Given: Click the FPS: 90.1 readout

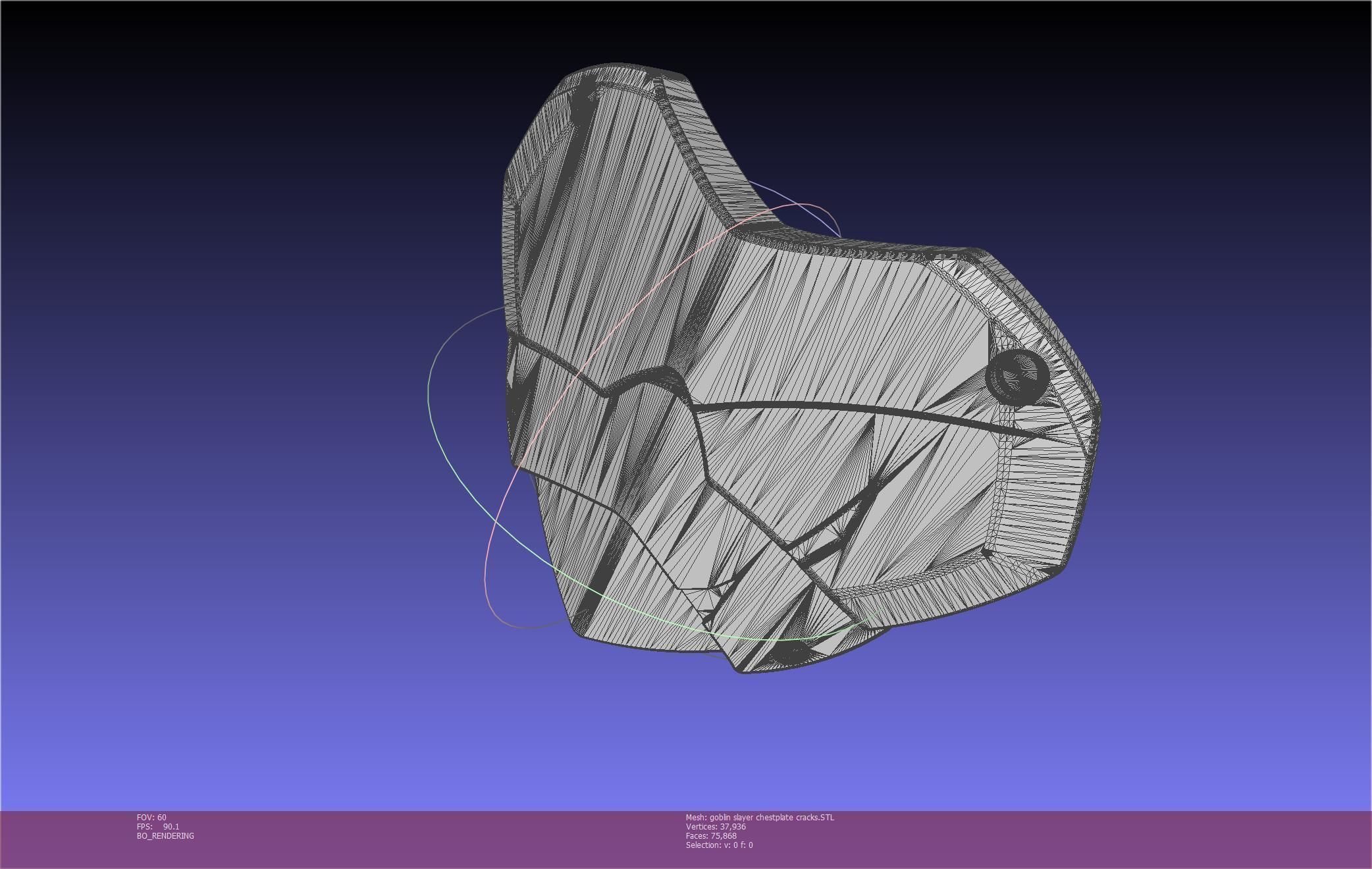Looking at the screenshot, I should (158, 826).
